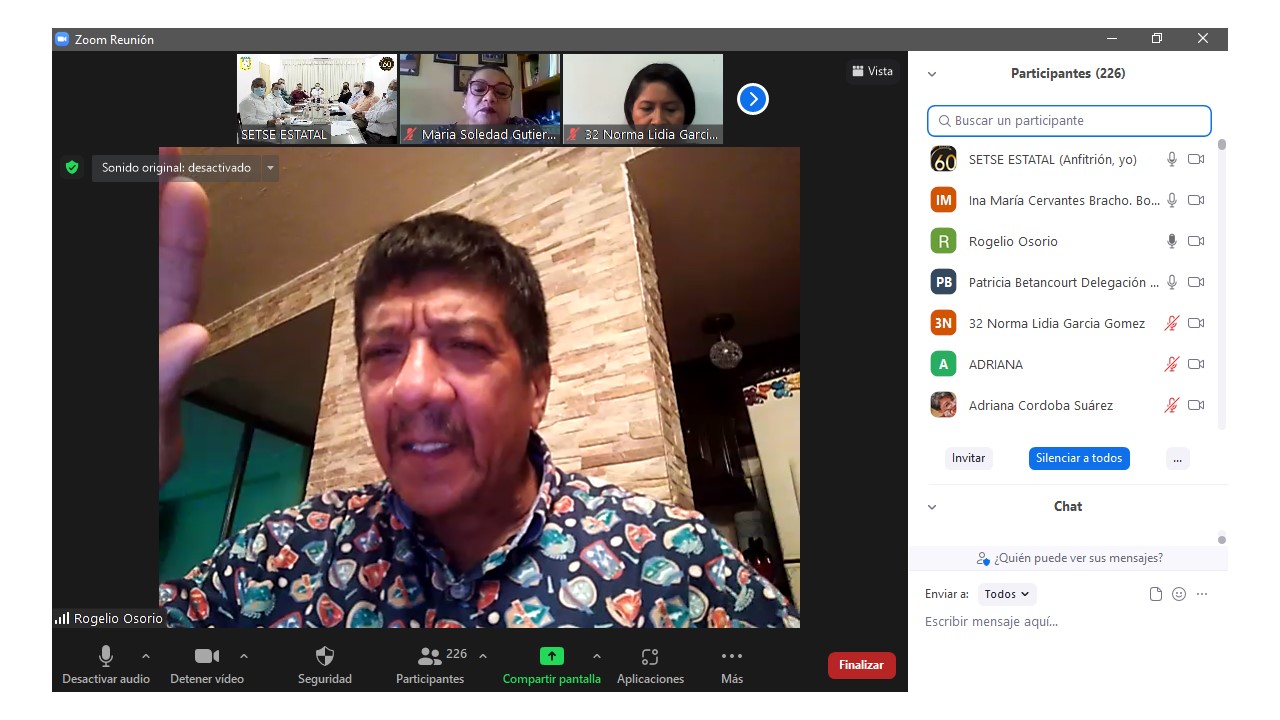1280x720 pixels.
Task: Toggle microphone icon for Patricia Betancourt row
Action: [x=1172, y=282]
